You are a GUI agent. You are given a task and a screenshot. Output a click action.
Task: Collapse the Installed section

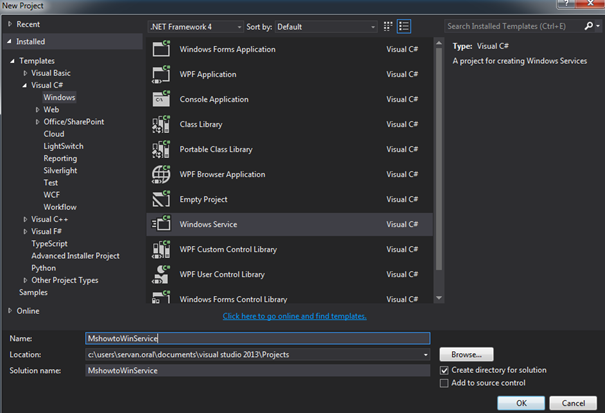coord(9,41)
